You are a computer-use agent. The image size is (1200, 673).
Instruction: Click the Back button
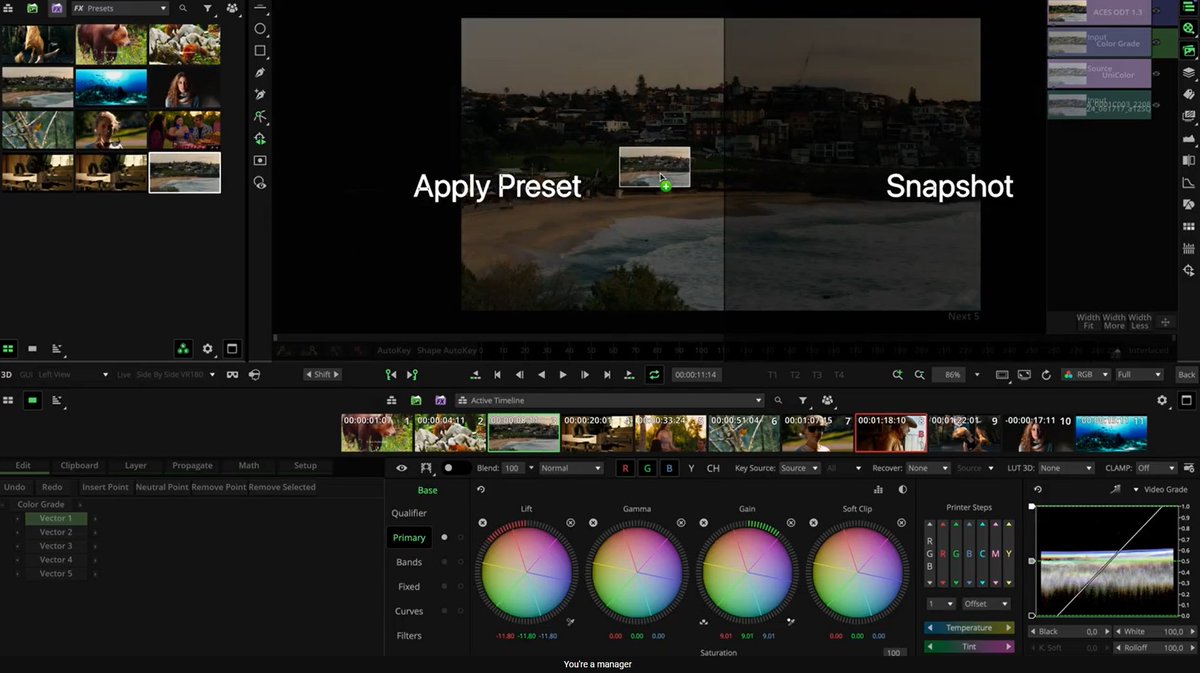1187,375
